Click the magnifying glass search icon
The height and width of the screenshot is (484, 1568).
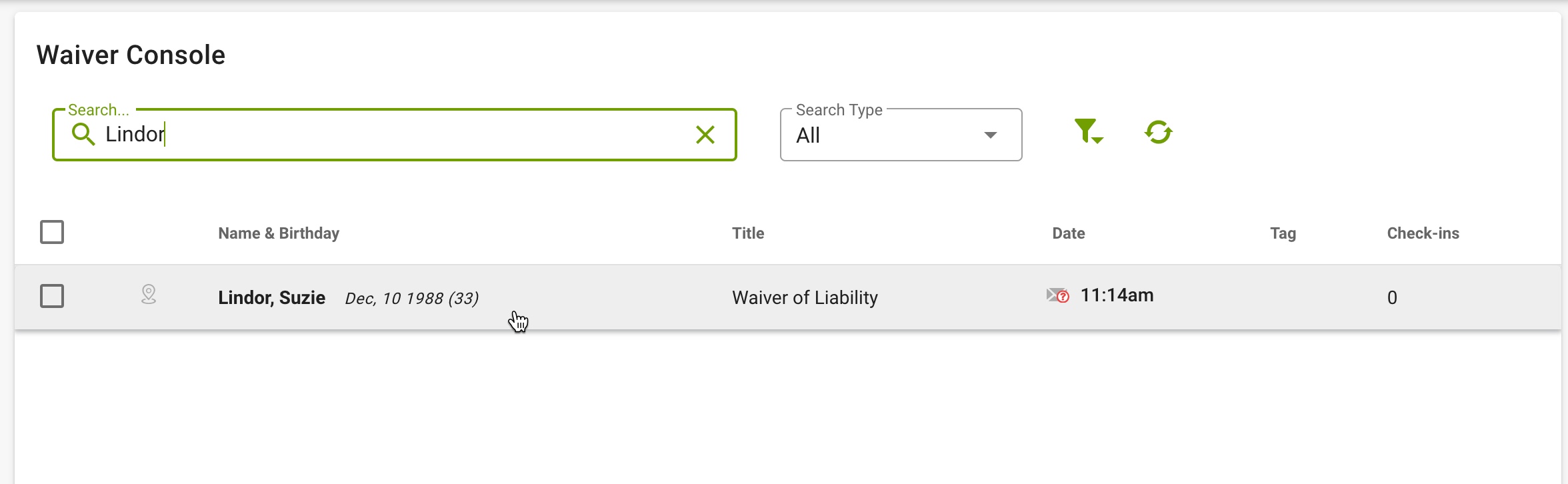tap(83, 134)
